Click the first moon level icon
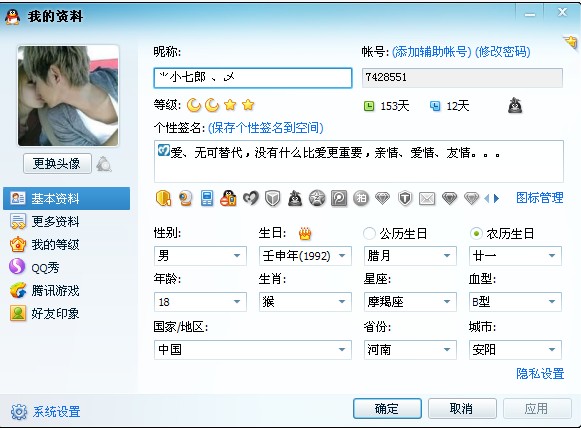Screen dimensions: 581x430 (193, 105)
